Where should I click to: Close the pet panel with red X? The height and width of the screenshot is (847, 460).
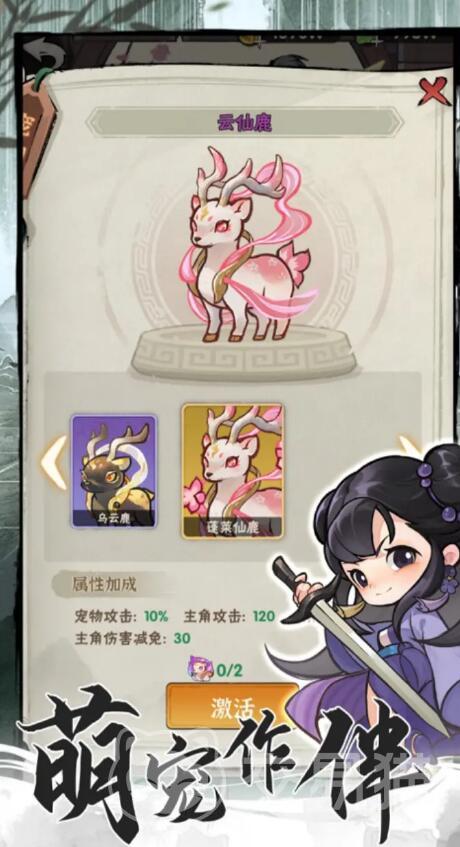coord(434,91)
